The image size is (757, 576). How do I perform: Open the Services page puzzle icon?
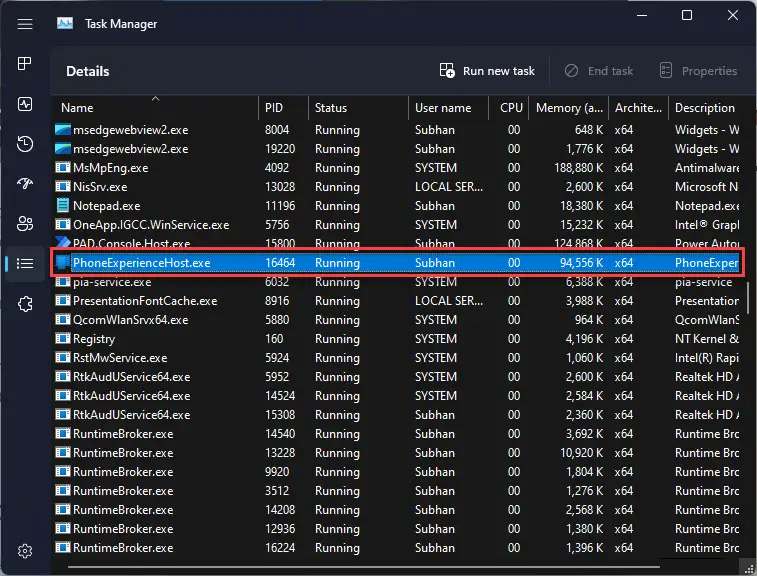click(25, 304)
